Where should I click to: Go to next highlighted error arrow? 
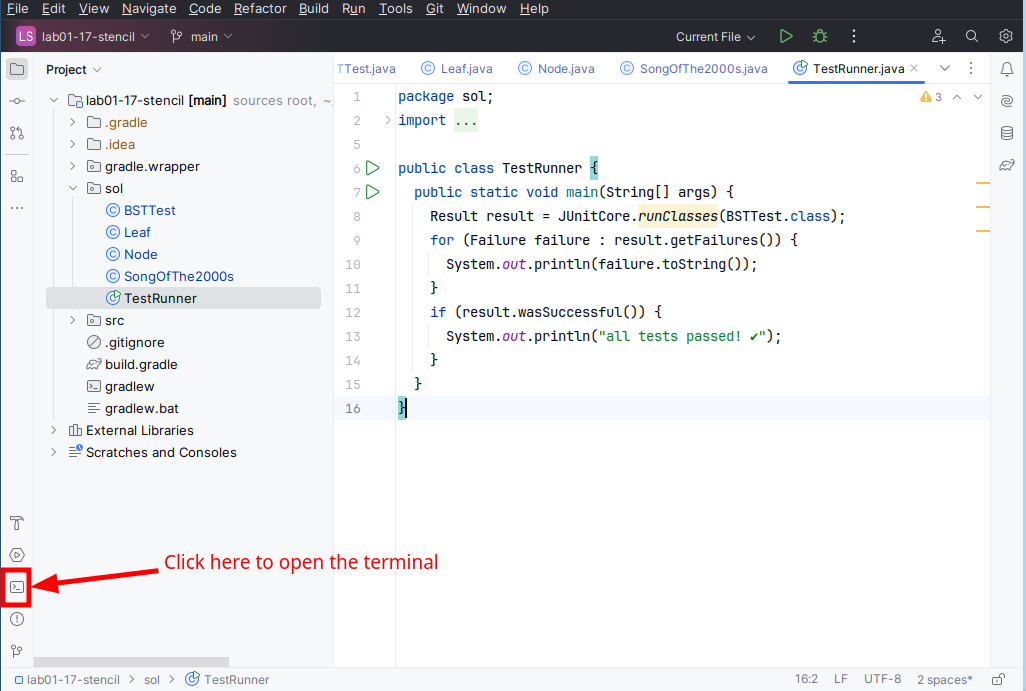point(978,97)
